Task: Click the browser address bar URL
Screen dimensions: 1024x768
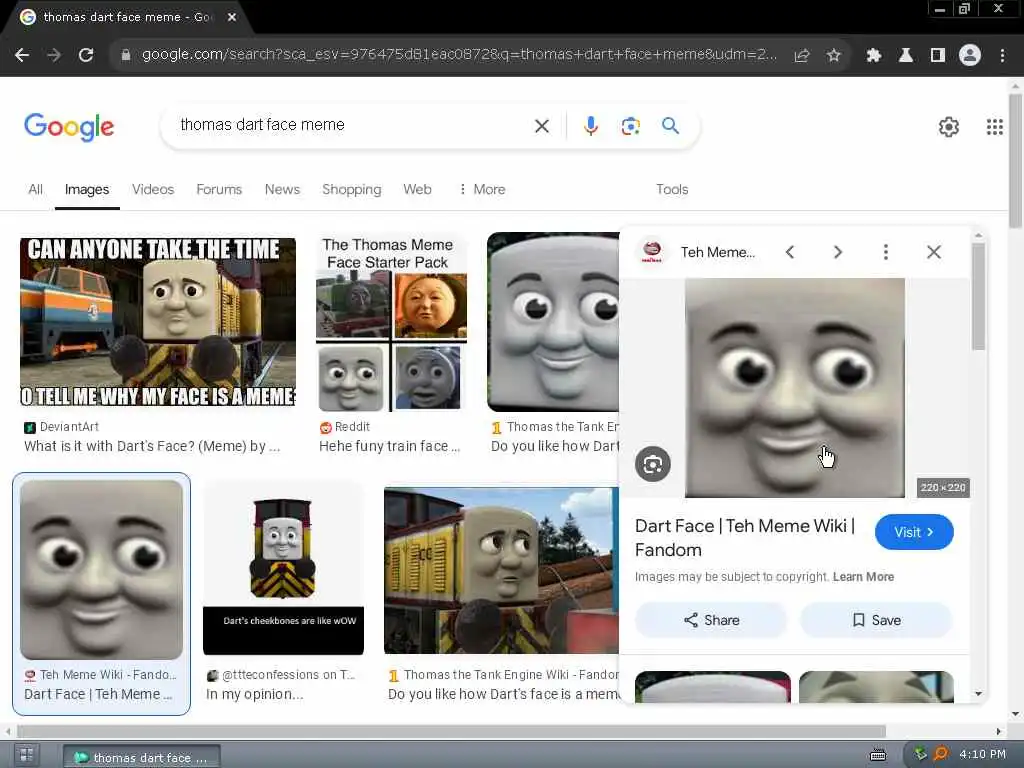Action: (x=459, y=55)
